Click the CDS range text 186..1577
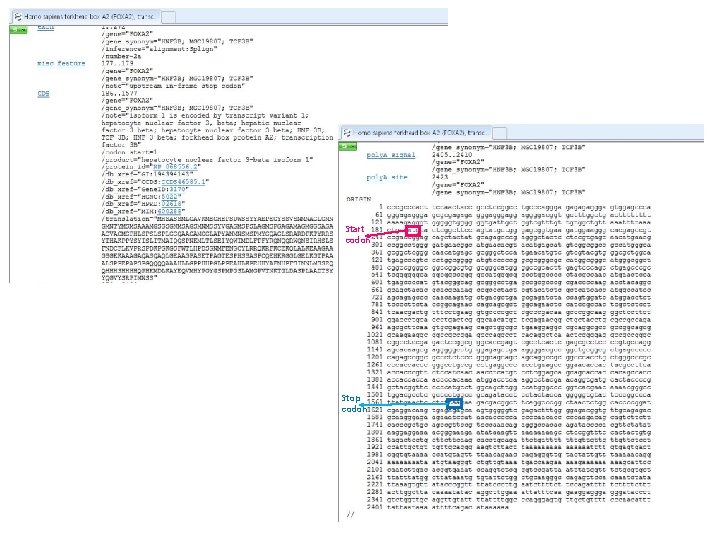The image size is (720, 540). tap(119, 94)
